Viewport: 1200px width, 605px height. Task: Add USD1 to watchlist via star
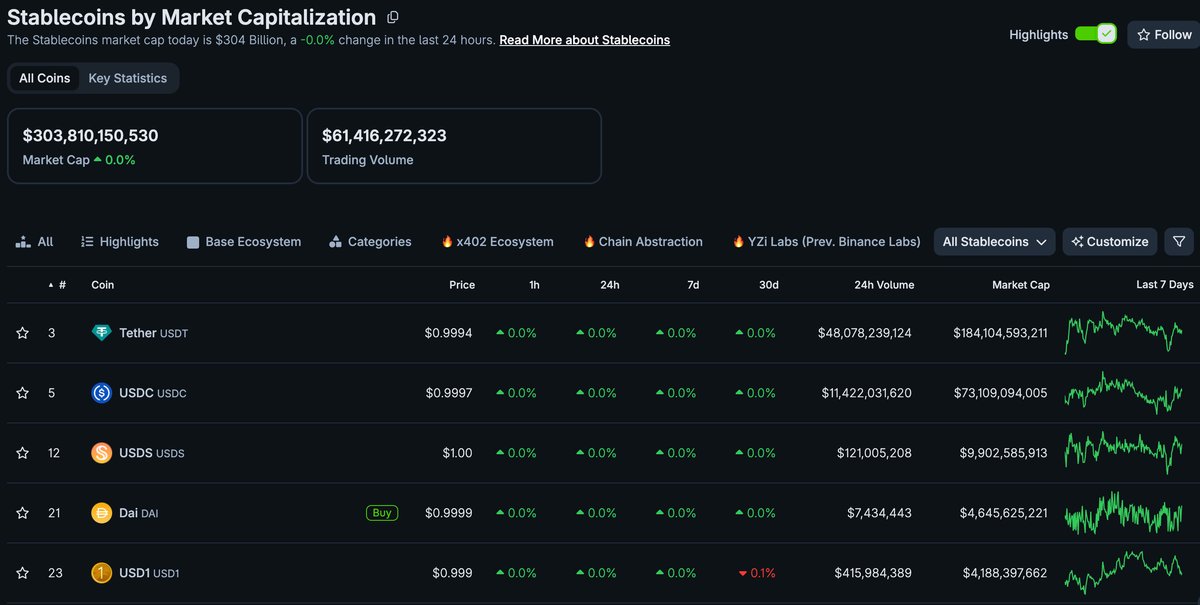(x=22, y=573)
